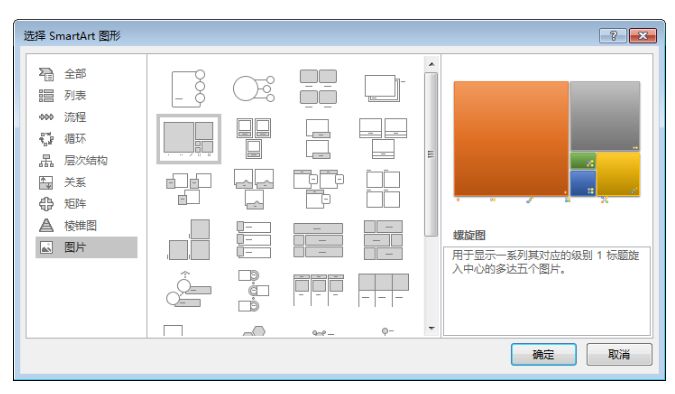Click the layout list scrollbar thumb
The image size is (675, 394).
[431, 154]
